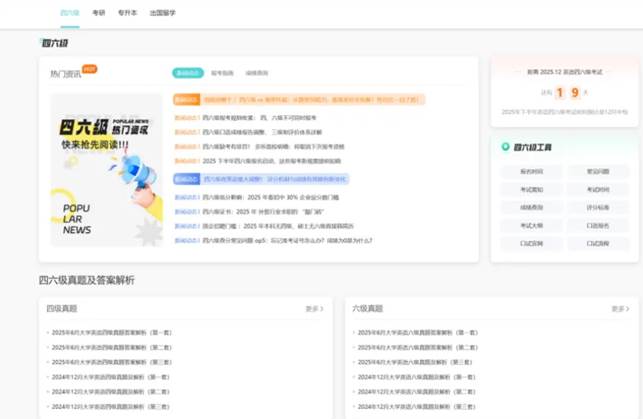Switch to the 成绩查询 news filter tab
The image size is (643, 419).
255,73
